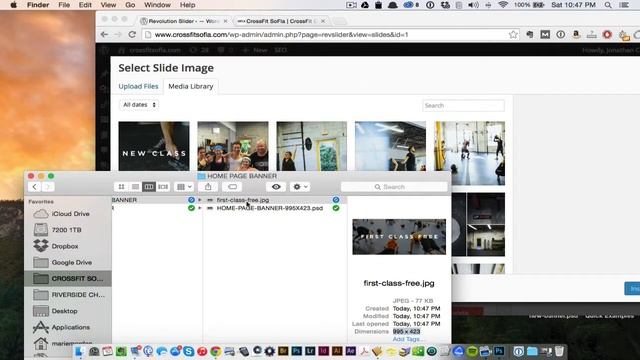The height and width of the screenshot is (360, 640).
Task: Open the Go menu
Action: [x=130, y=5]
